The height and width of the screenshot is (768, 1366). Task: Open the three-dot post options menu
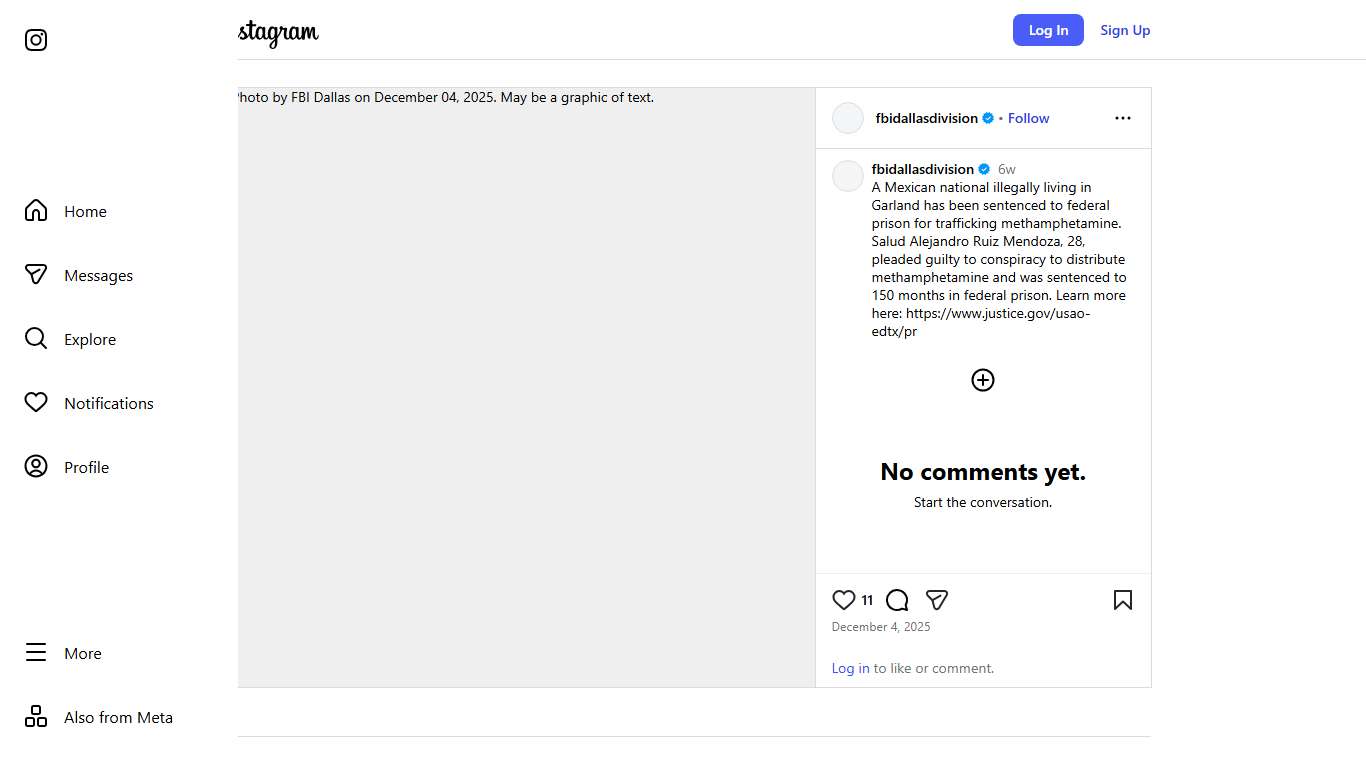tap(1123, 118)
